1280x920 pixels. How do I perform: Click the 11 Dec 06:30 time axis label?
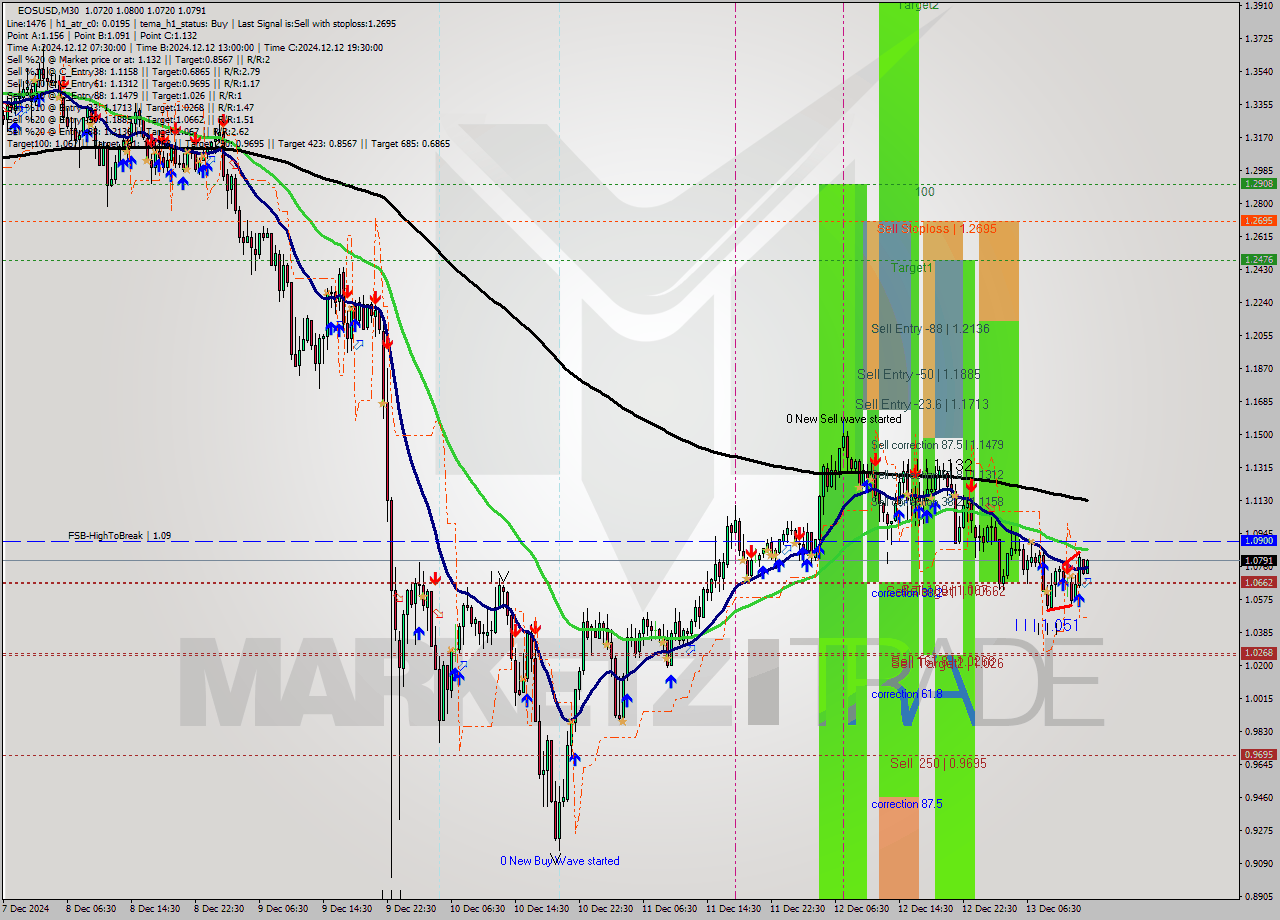(x=669, y=909)
